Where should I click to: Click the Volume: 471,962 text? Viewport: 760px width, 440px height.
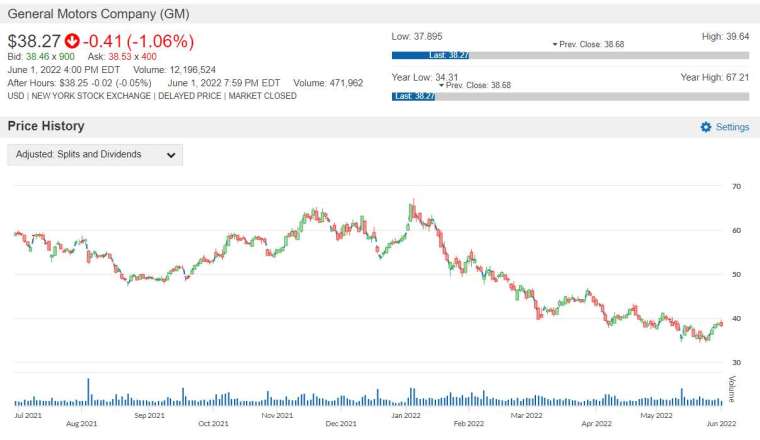(328, 83)
